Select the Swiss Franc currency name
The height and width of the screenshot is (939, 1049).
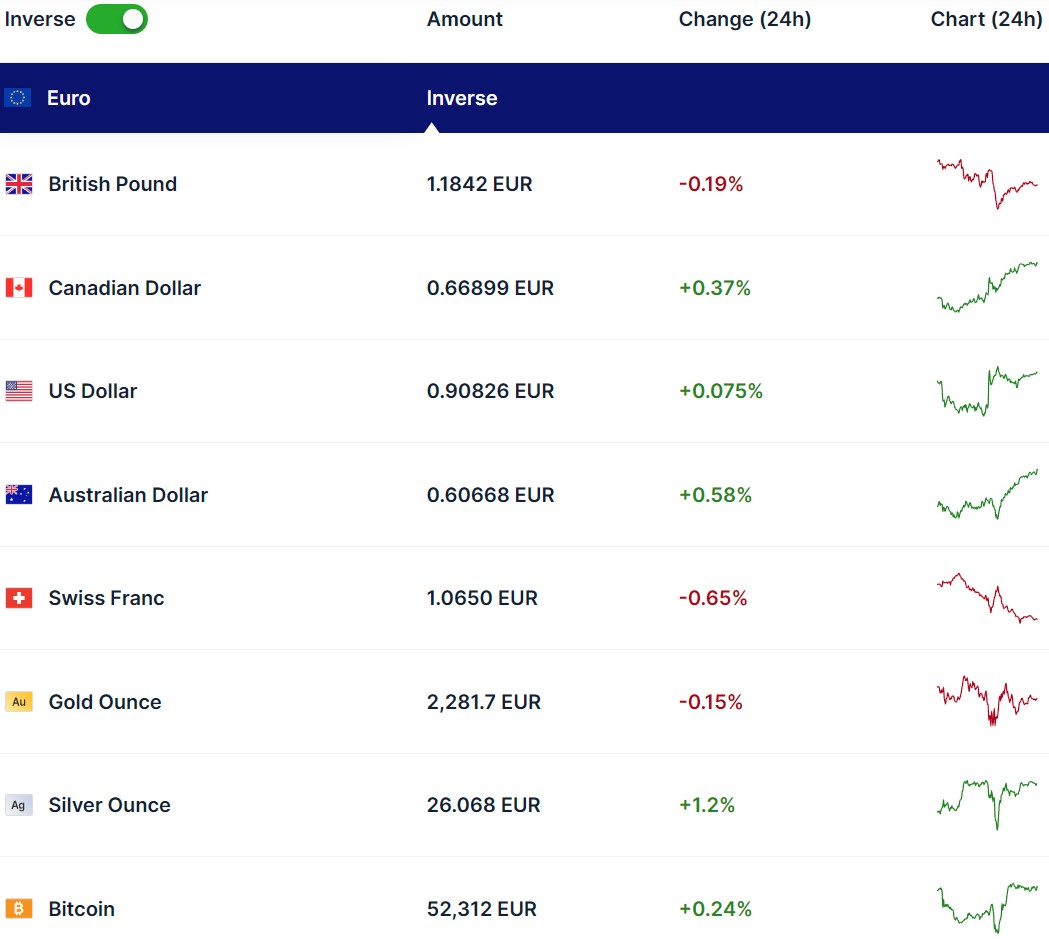(x=106, y=598)
